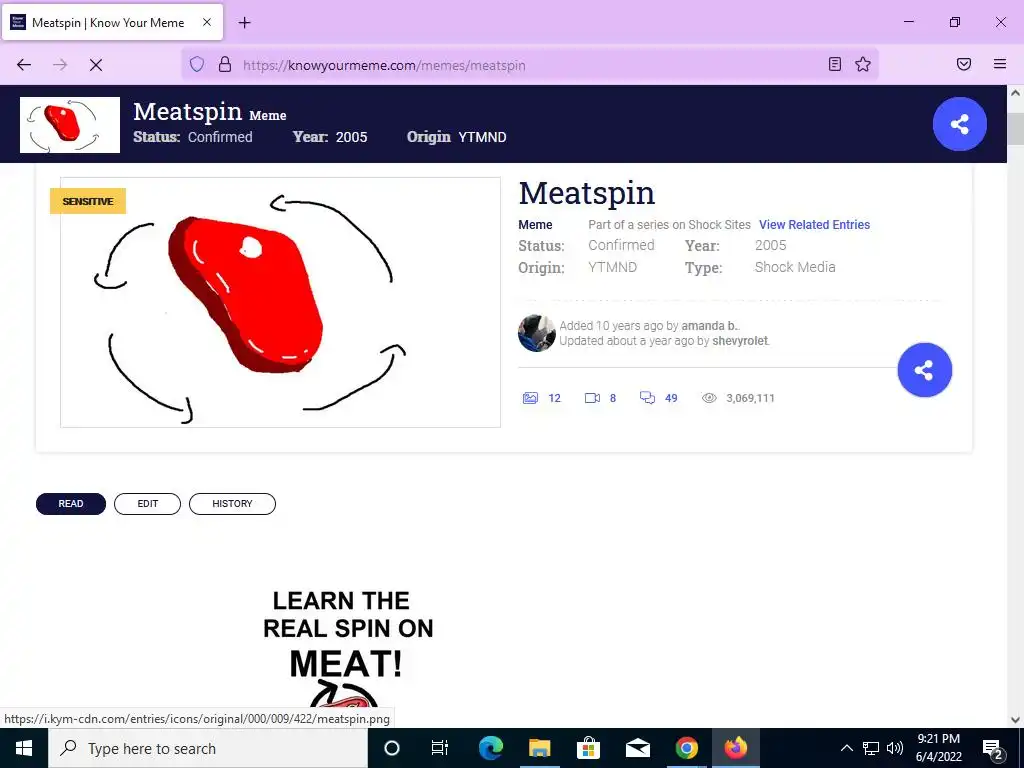Click the page scrollbar up arrow

[x=1016, y=93]
